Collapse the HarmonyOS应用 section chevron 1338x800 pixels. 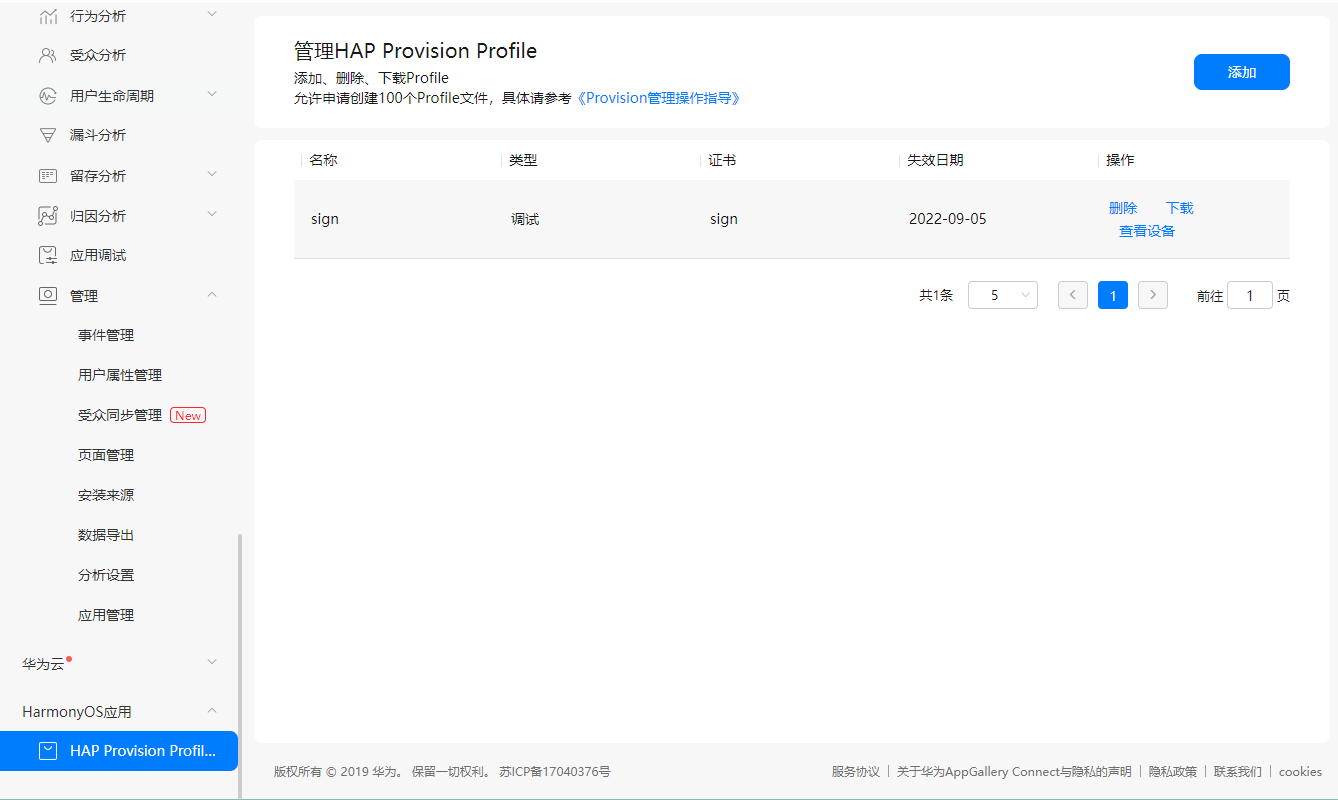[x=211, y=711]
